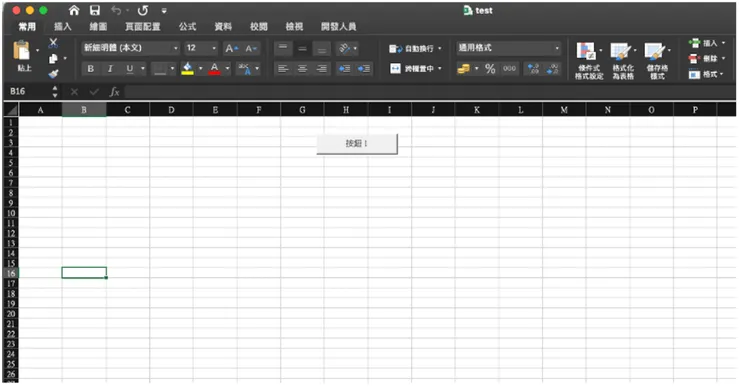The width and height of the screenshot is (740, 387).
Task: Click the Paste (貼上) clipboard icon
Action: tap(22, 51)
